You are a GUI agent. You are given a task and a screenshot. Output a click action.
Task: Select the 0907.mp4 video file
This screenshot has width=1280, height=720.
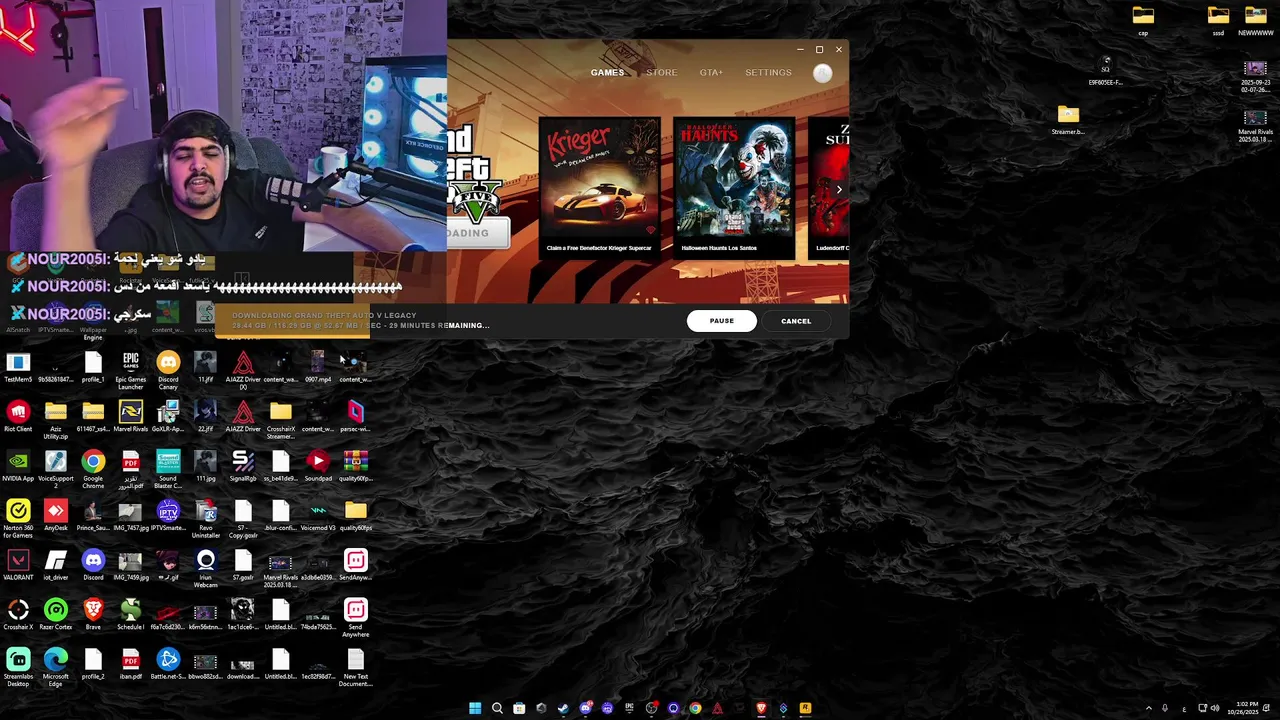pyautogui.click(x=318, y=367)
